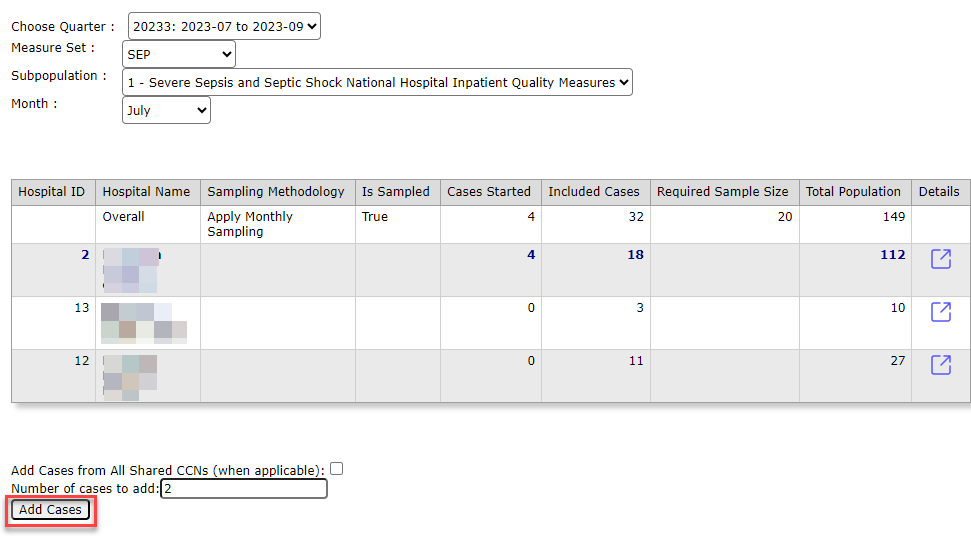
Task: Click hospital ID 2 link
Action: (x=85, y=255)
